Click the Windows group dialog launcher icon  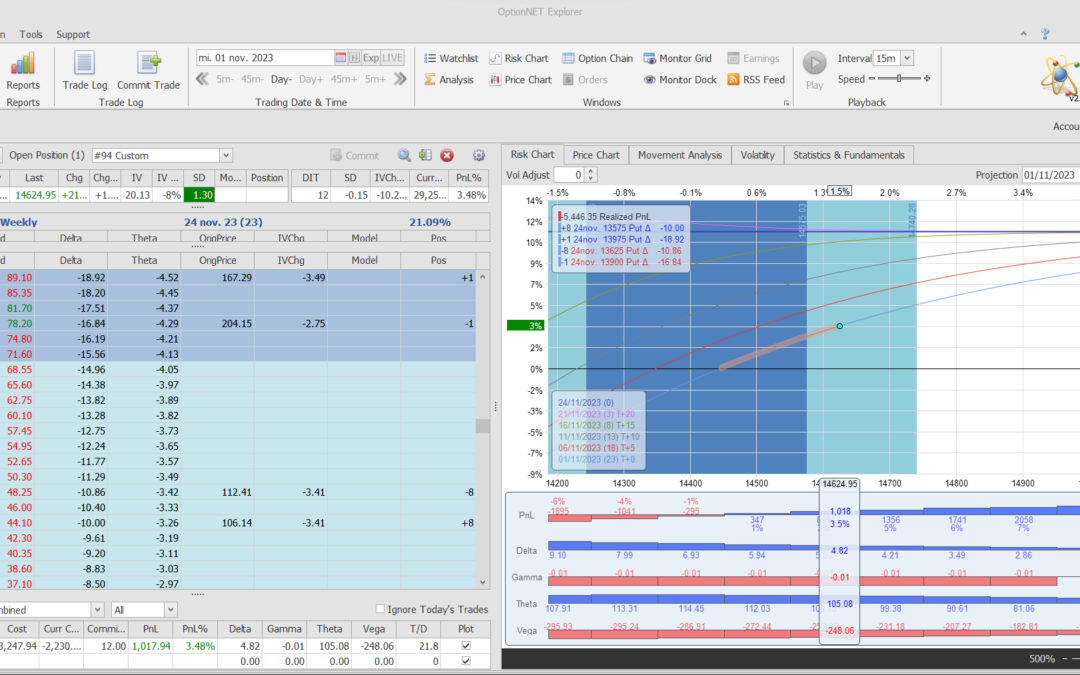[x=786, y=103]
